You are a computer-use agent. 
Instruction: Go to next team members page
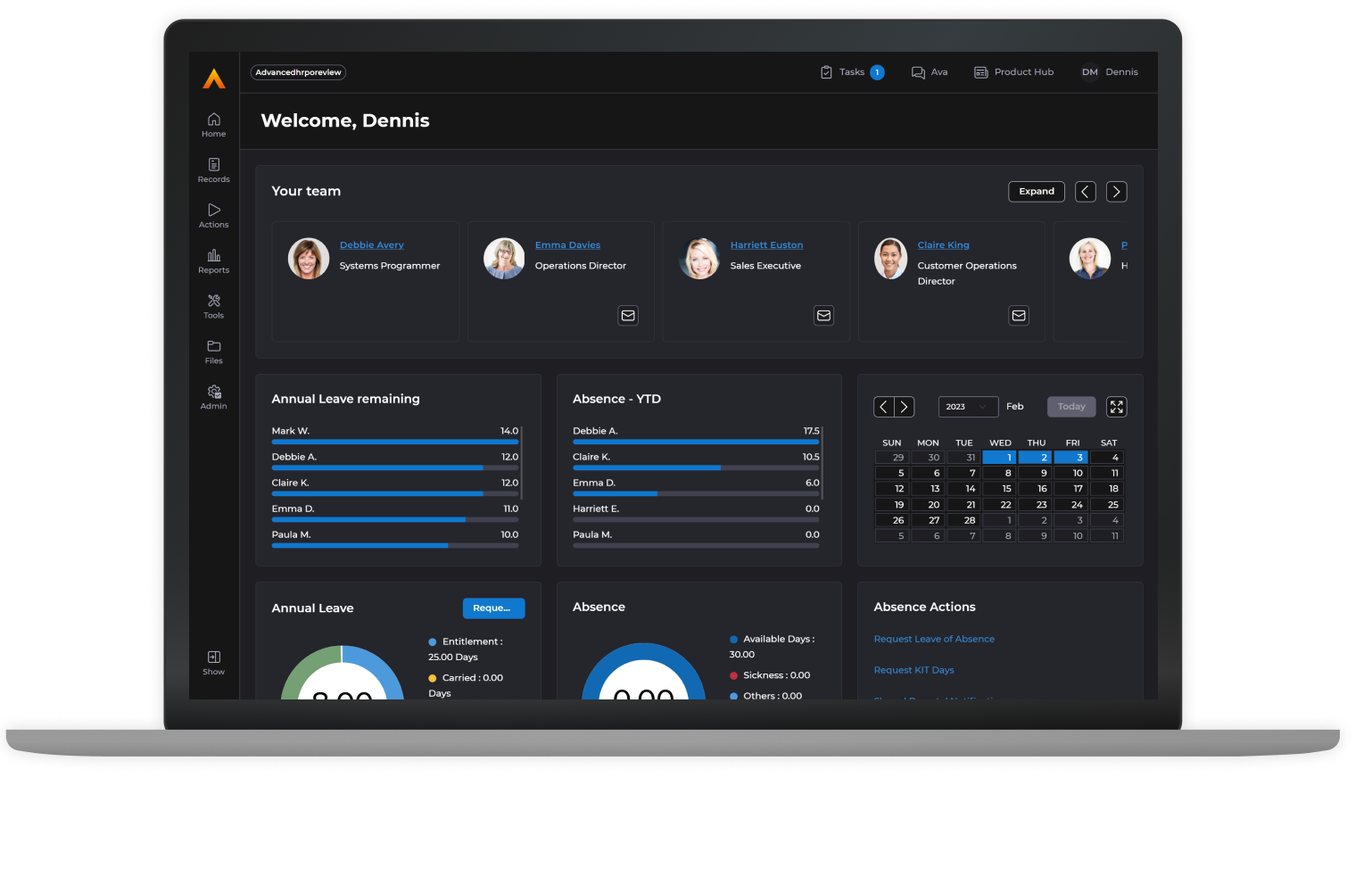[x=1116, y=192]
